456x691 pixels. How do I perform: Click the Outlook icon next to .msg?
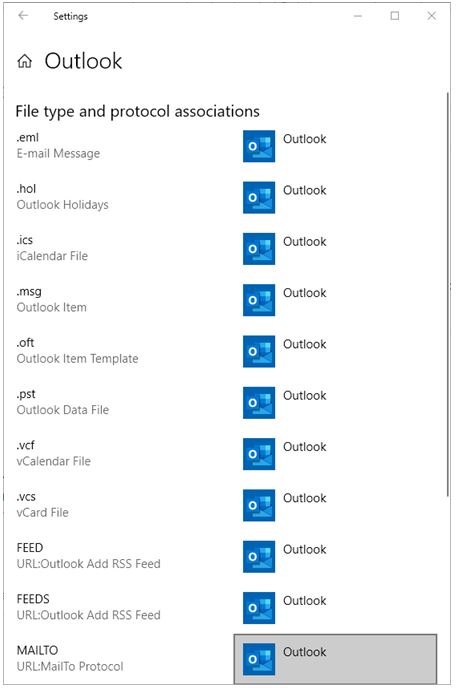pos(259,300)
